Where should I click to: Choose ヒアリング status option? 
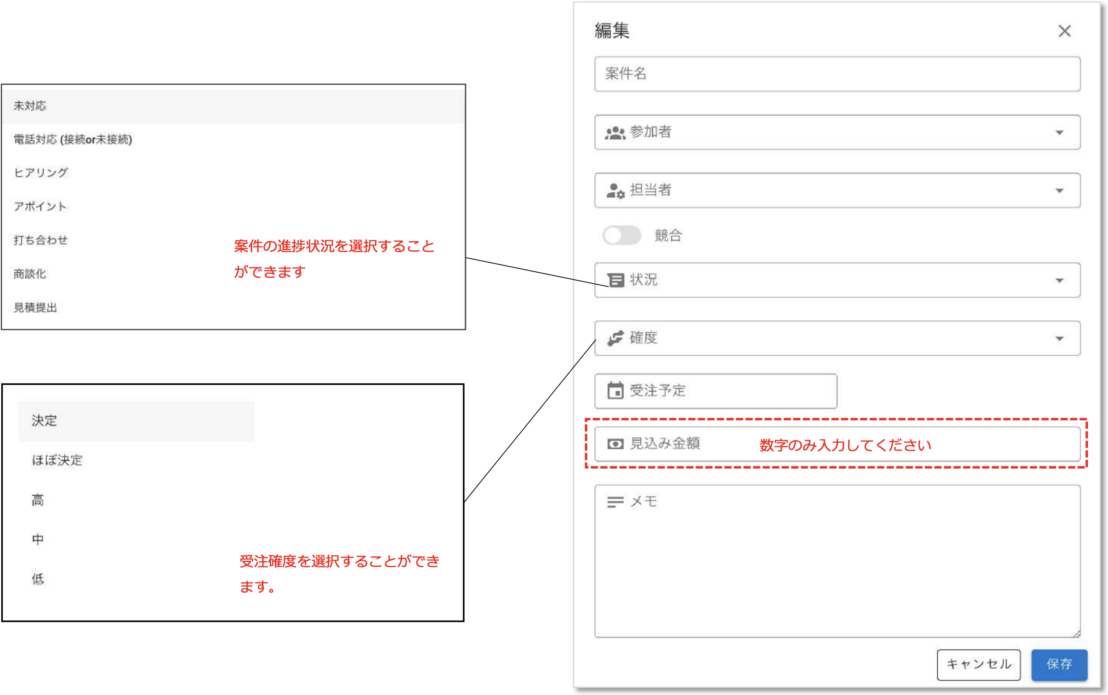[x=233, y=172]
